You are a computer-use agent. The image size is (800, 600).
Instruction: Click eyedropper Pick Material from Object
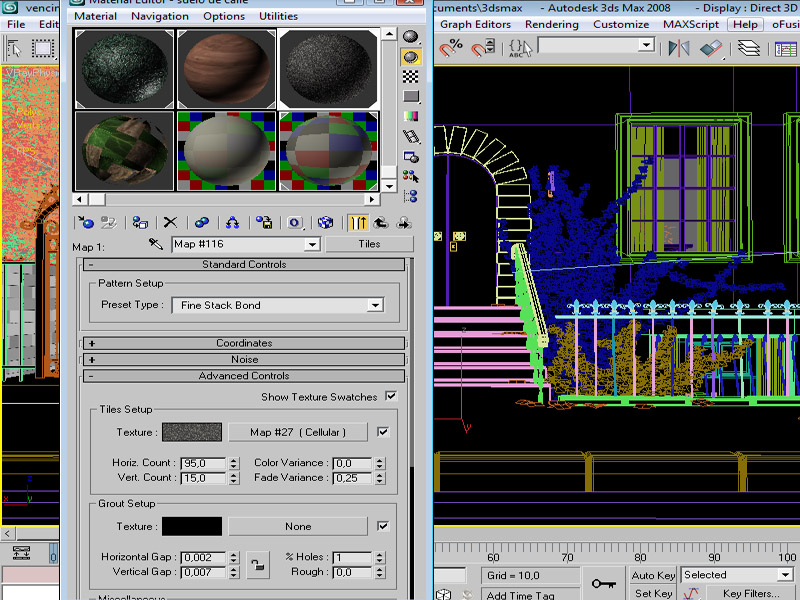tap(156, 244)
